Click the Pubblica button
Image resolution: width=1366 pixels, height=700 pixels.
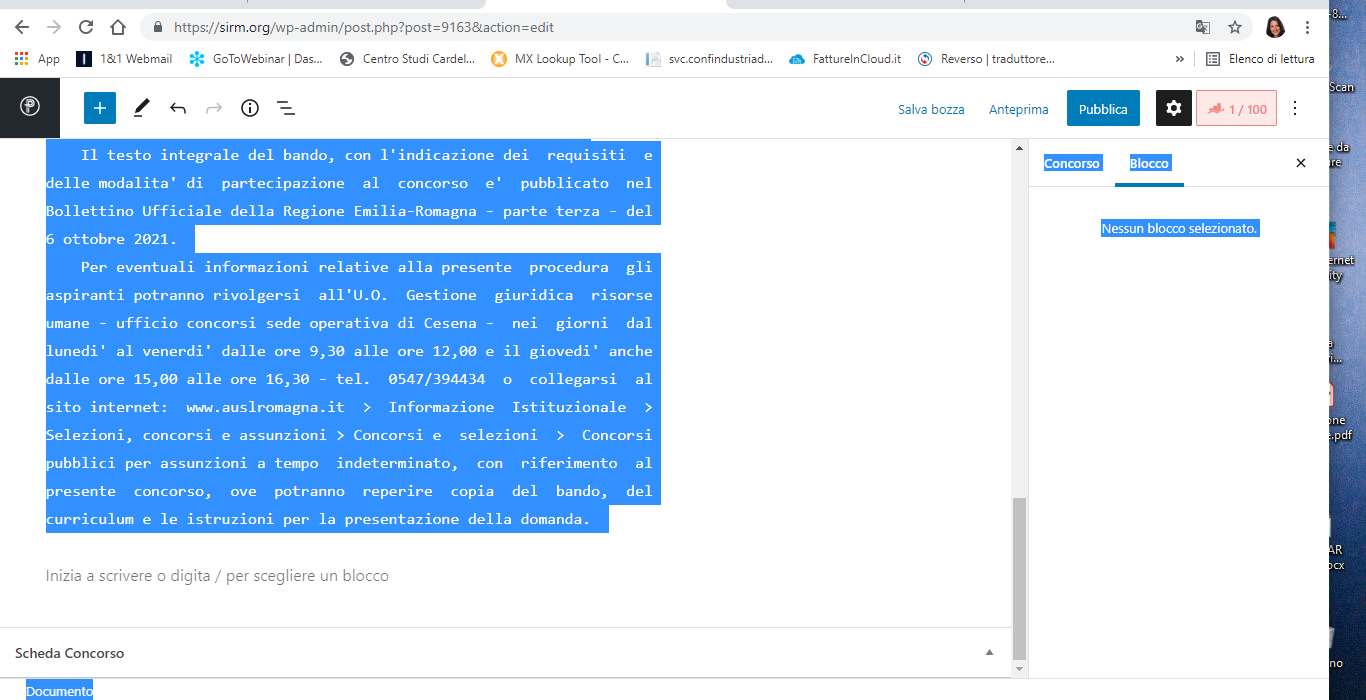coord(1103,109)
